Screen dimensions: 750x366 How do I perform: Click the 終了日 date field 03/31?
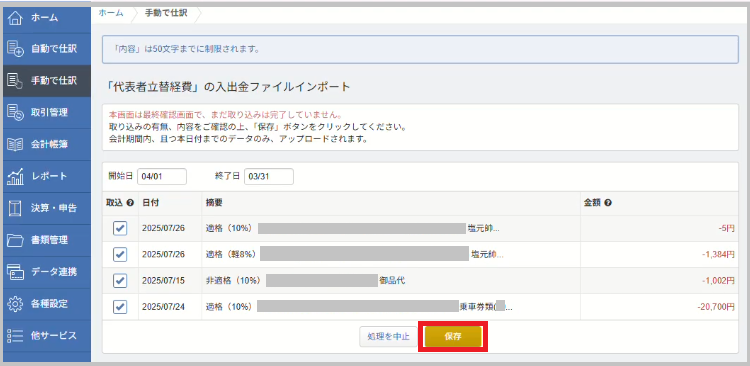269,177
